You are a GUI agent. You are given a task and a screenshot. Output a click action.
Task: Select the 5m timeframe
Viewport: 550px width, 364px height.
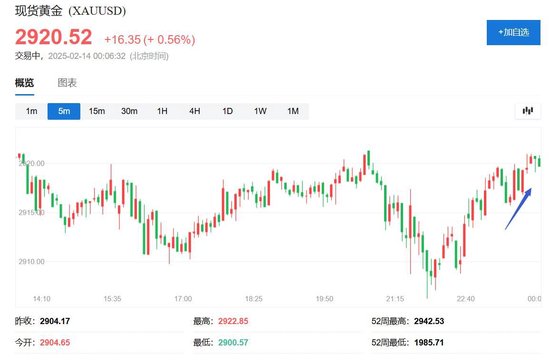(64, 111)
